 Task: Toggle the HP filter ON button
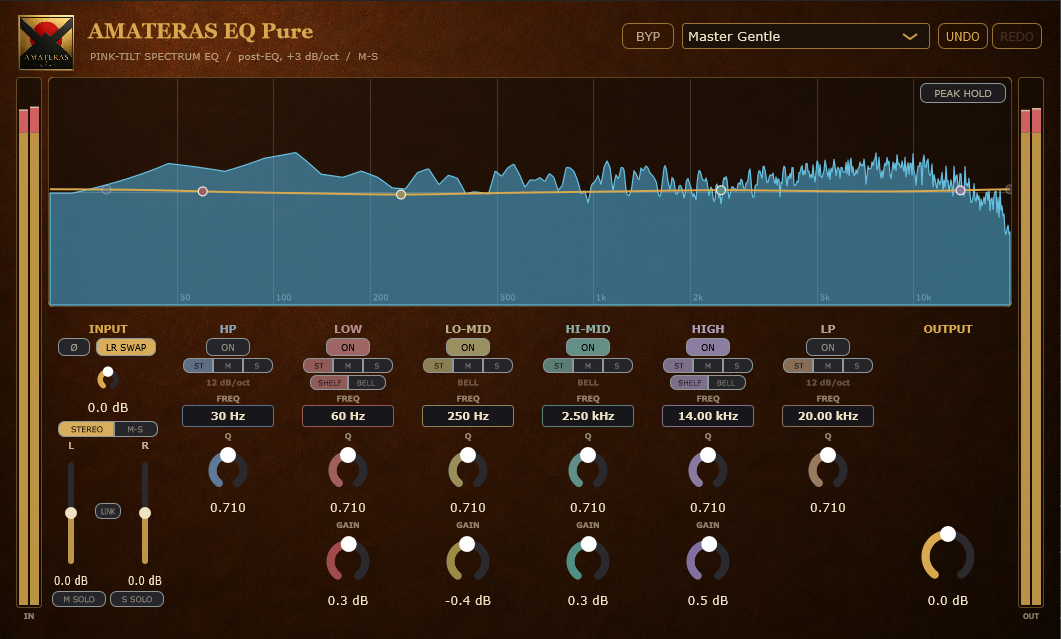tap(227, 347)
